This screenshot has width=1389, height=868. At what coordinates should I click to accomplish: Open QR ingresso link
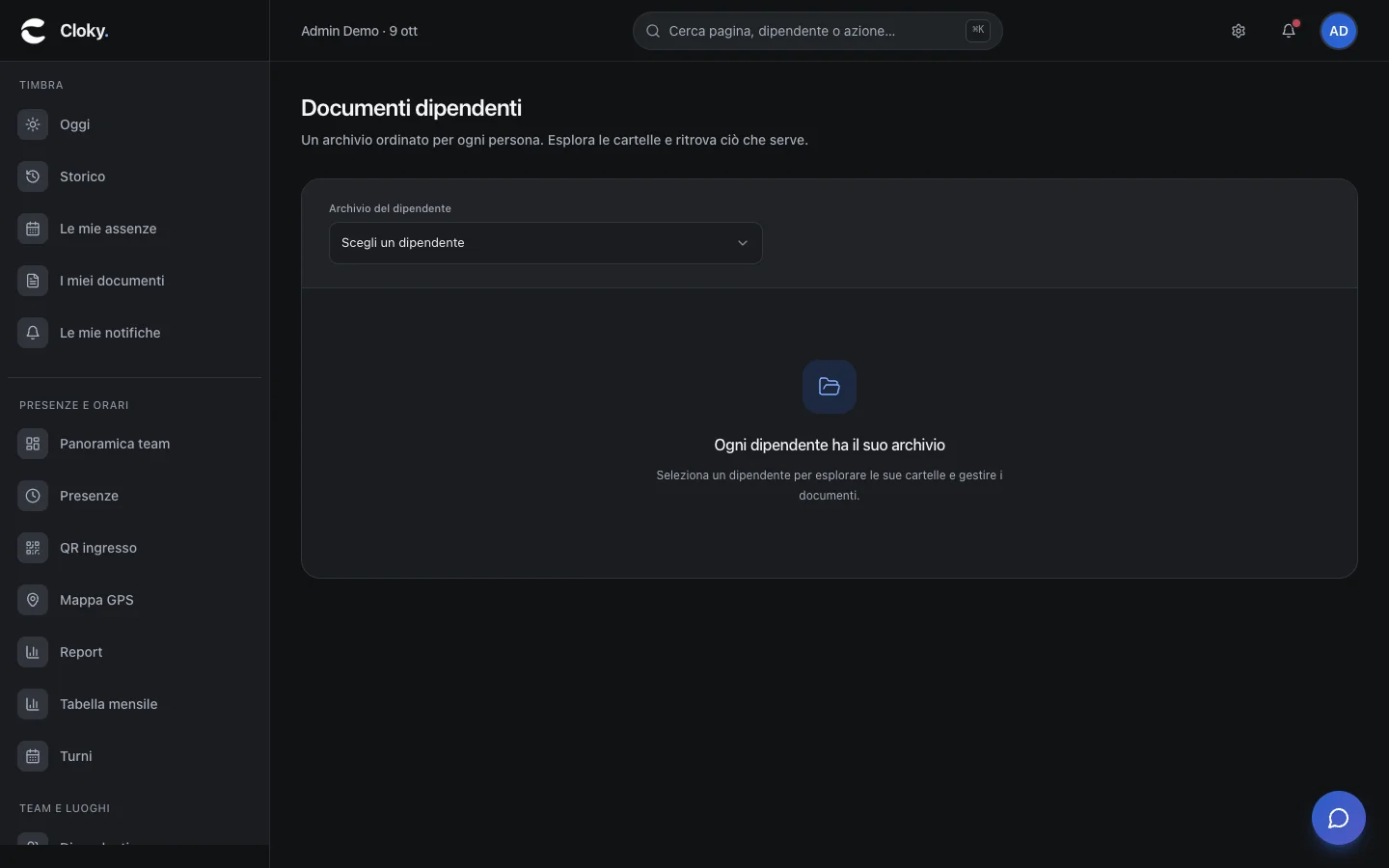tap(134, 548)
